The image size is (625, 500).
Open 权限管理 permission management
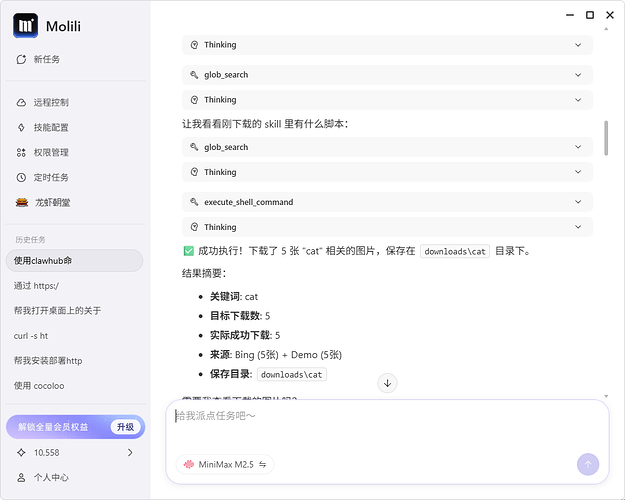(x=50, y=153)
